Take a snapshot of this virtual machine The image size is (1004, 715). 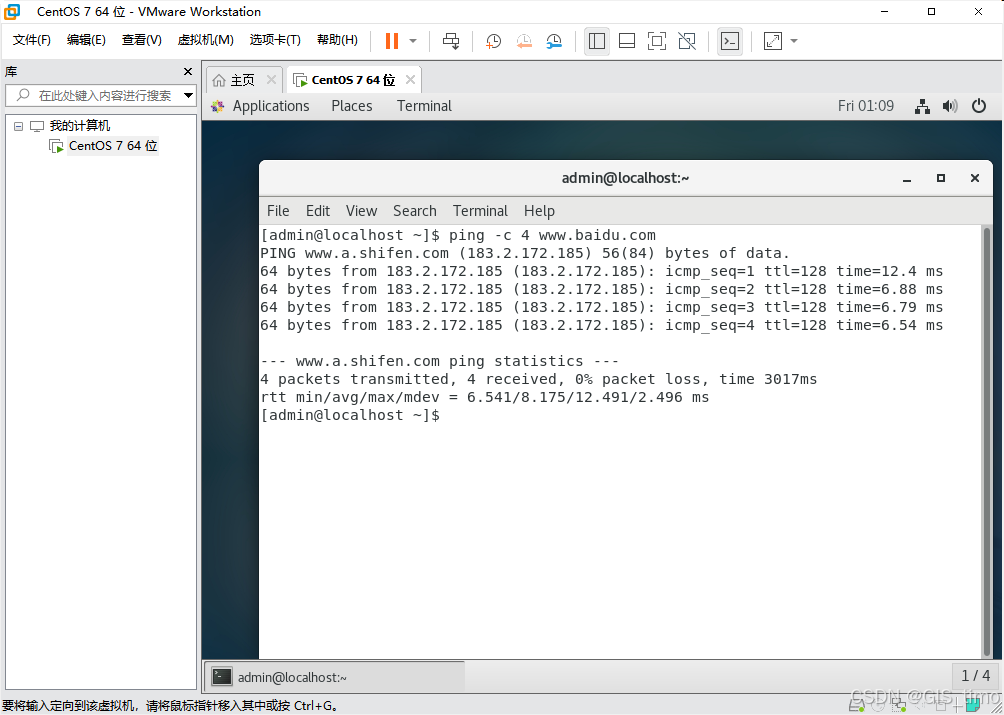pyautogui.click(x=493, y=41)
